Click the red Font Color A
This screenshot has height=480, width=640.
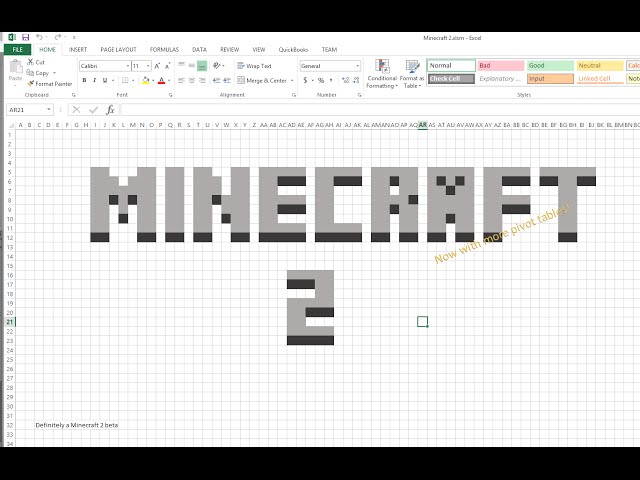[x=161, y=80]
